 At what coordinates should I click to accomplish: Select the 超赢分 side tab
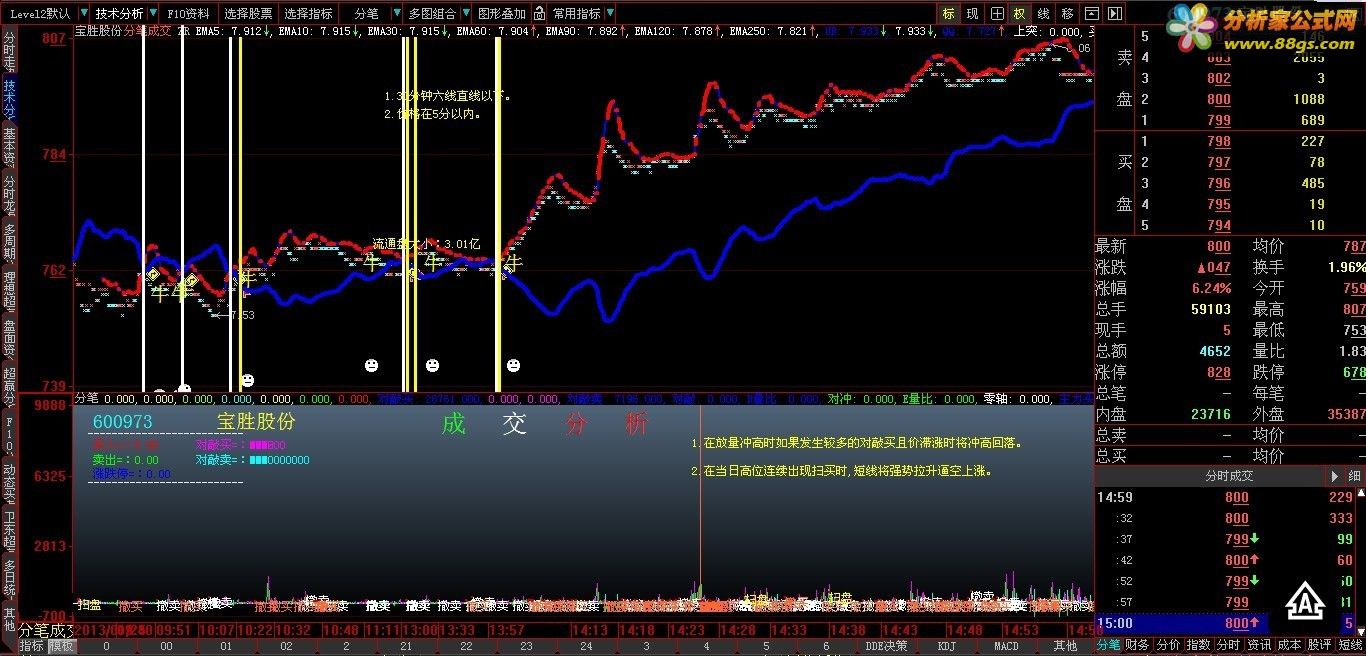[9, 385]
